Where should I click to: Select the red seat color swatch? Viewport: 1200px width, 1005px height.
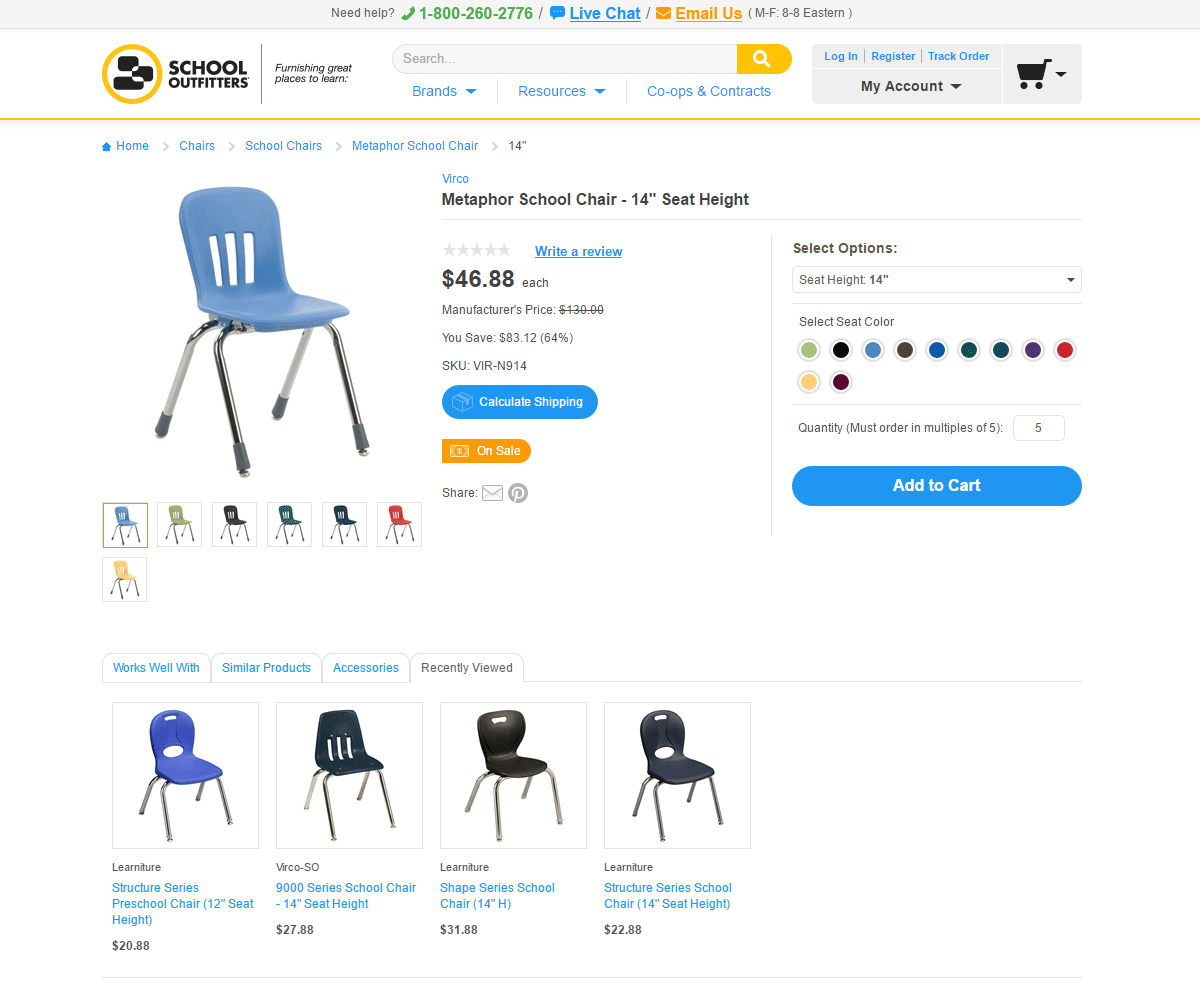coord(1065,350)
